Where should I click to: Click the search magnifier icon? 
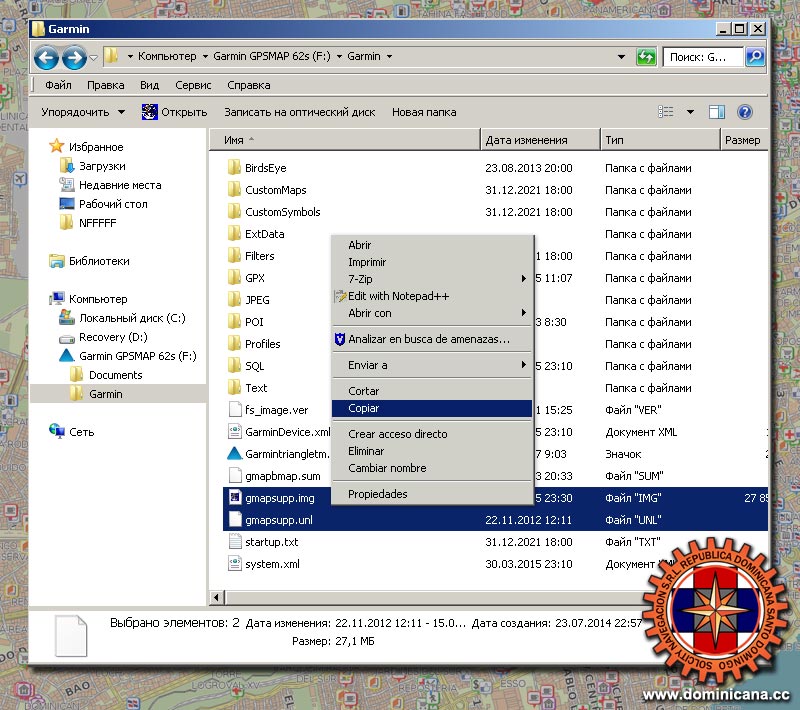755,57
